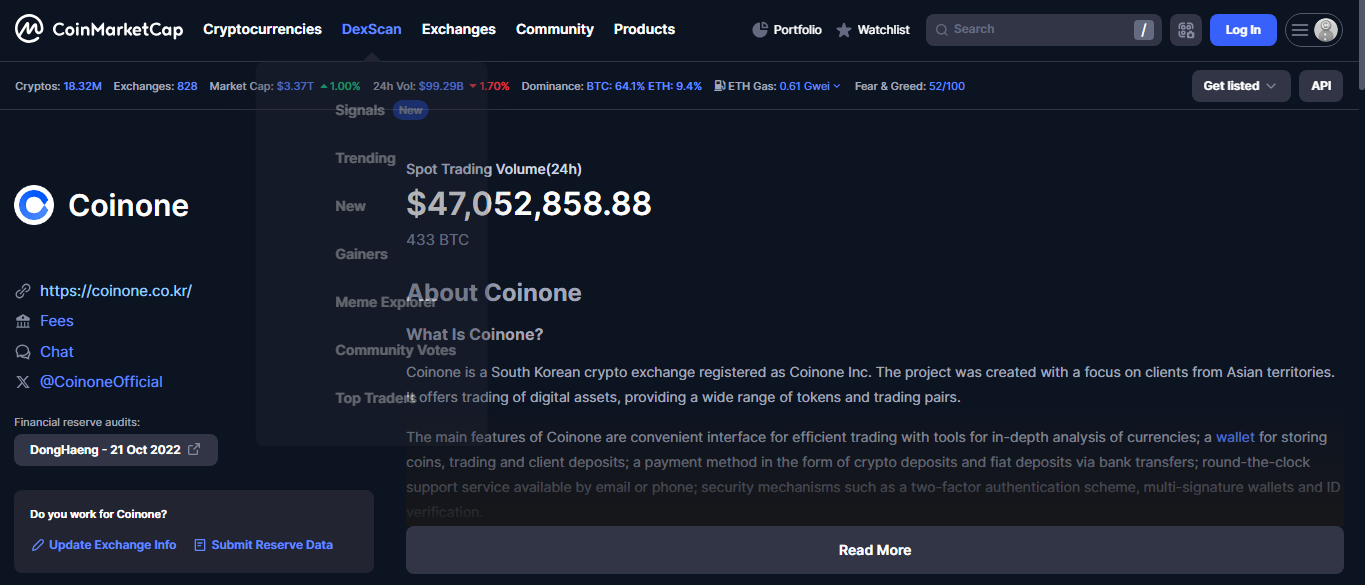Click the Read More button
The width and height of the screenshot is (1365, 585).
(875, 550)
